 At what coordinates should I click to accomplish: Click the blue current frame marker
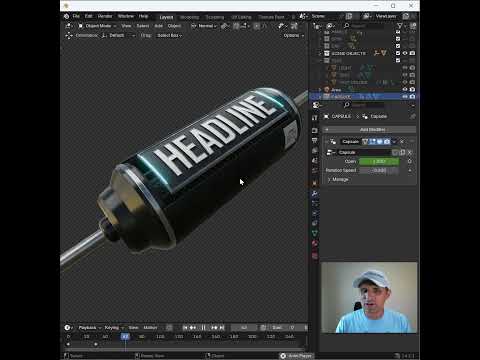(x=125, y=337)
